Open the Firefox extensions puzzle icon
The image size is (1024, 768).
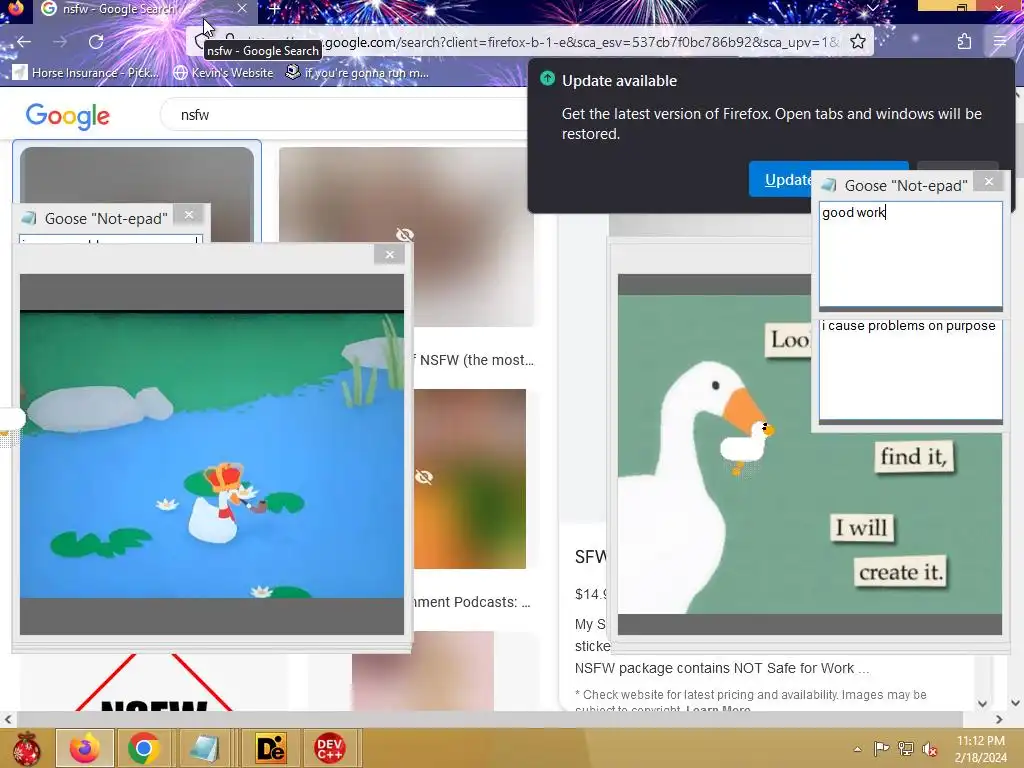point(964,42)
